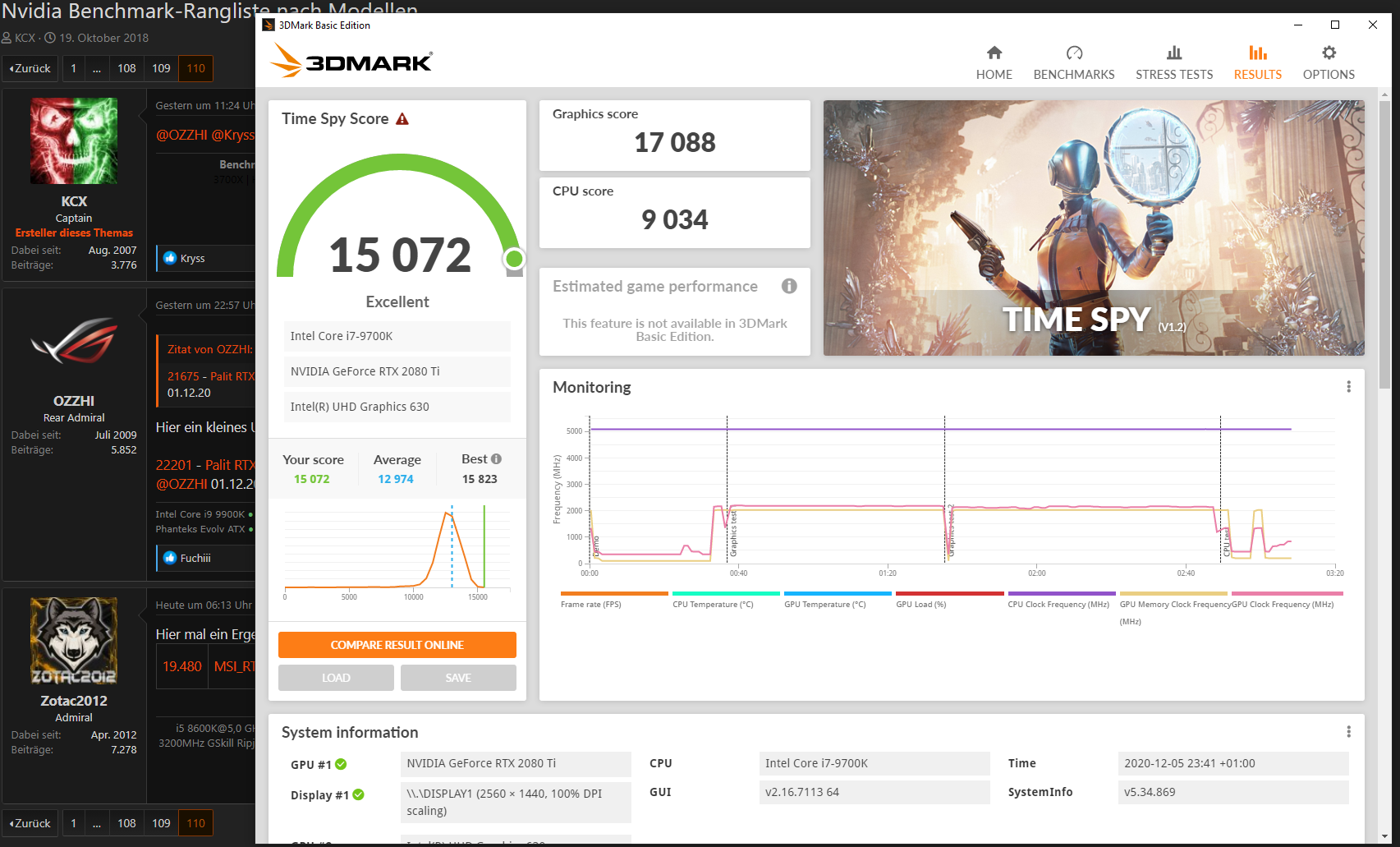Open the HOME tab in 3DMark
The width and height of the screenshot is (1400, 847).
[994, 63]
